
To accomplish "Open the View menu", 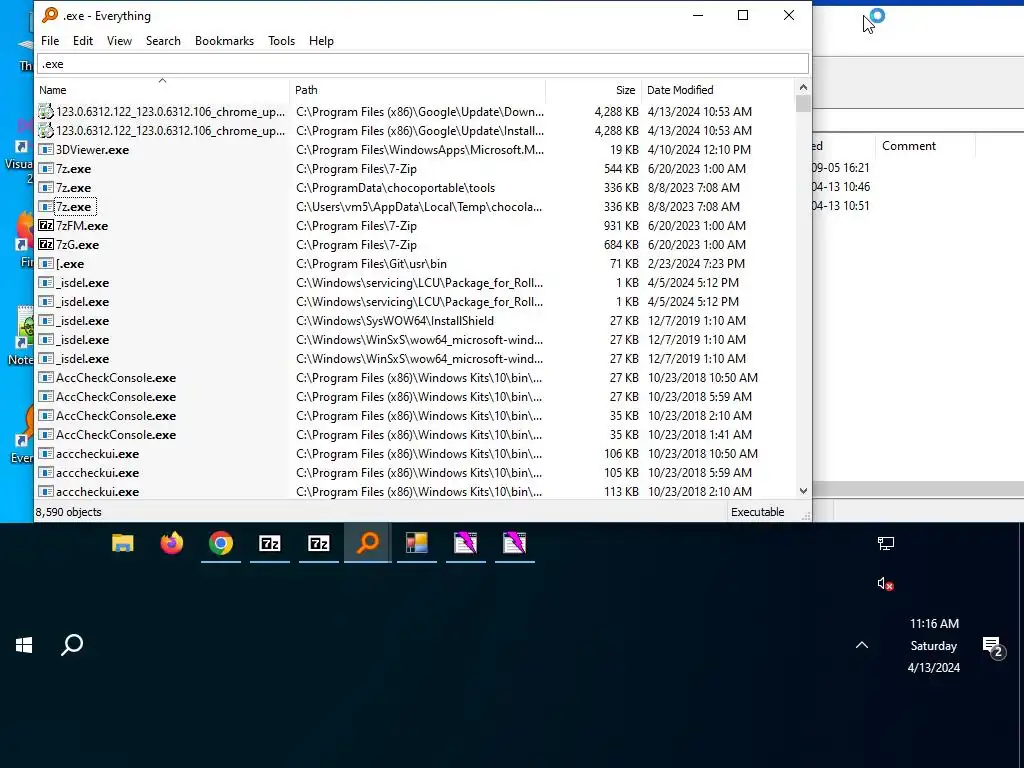I will 120,40.
